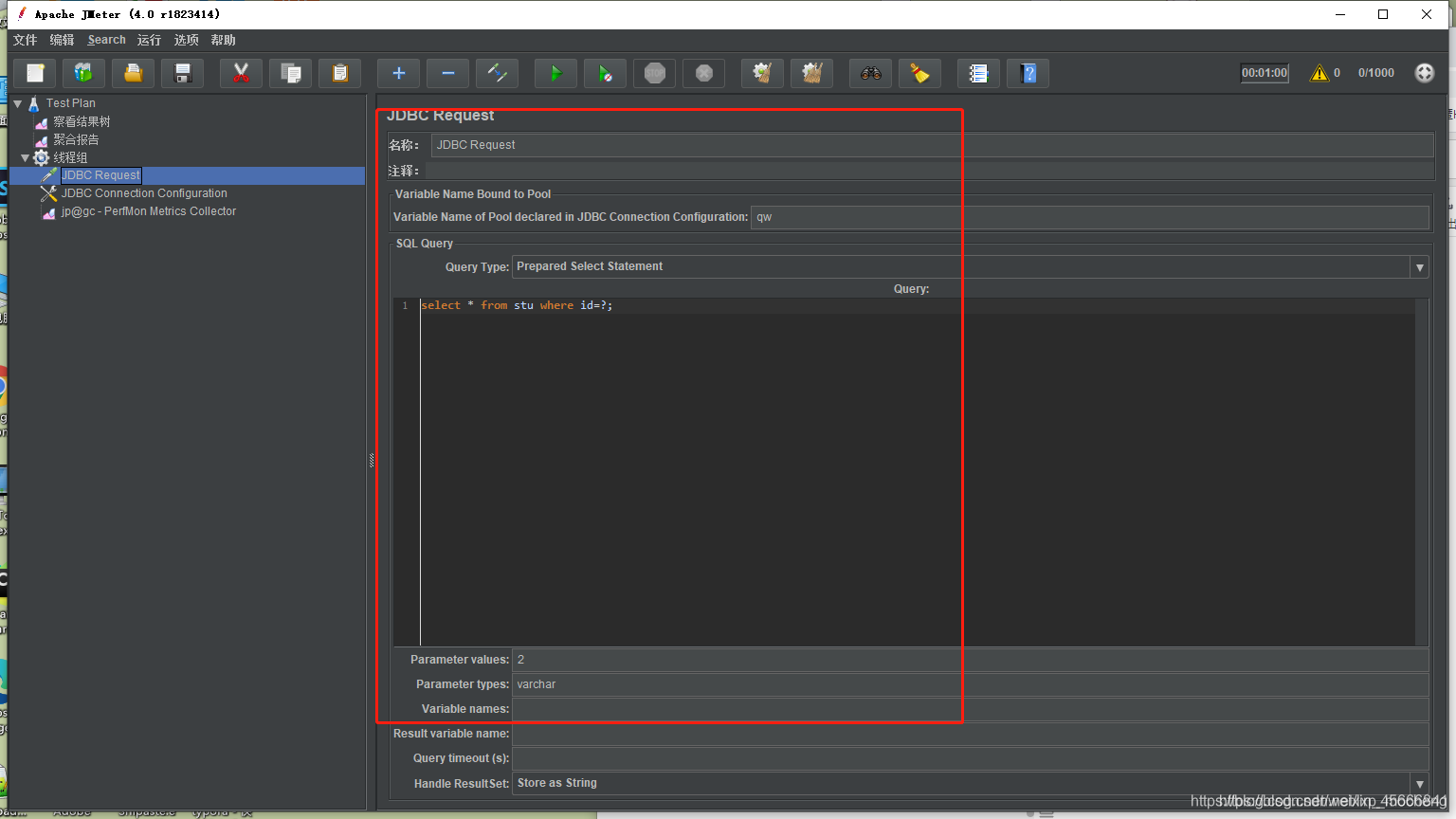
Task: Open the Query Type dropdown arrow
Action: 1419,267
